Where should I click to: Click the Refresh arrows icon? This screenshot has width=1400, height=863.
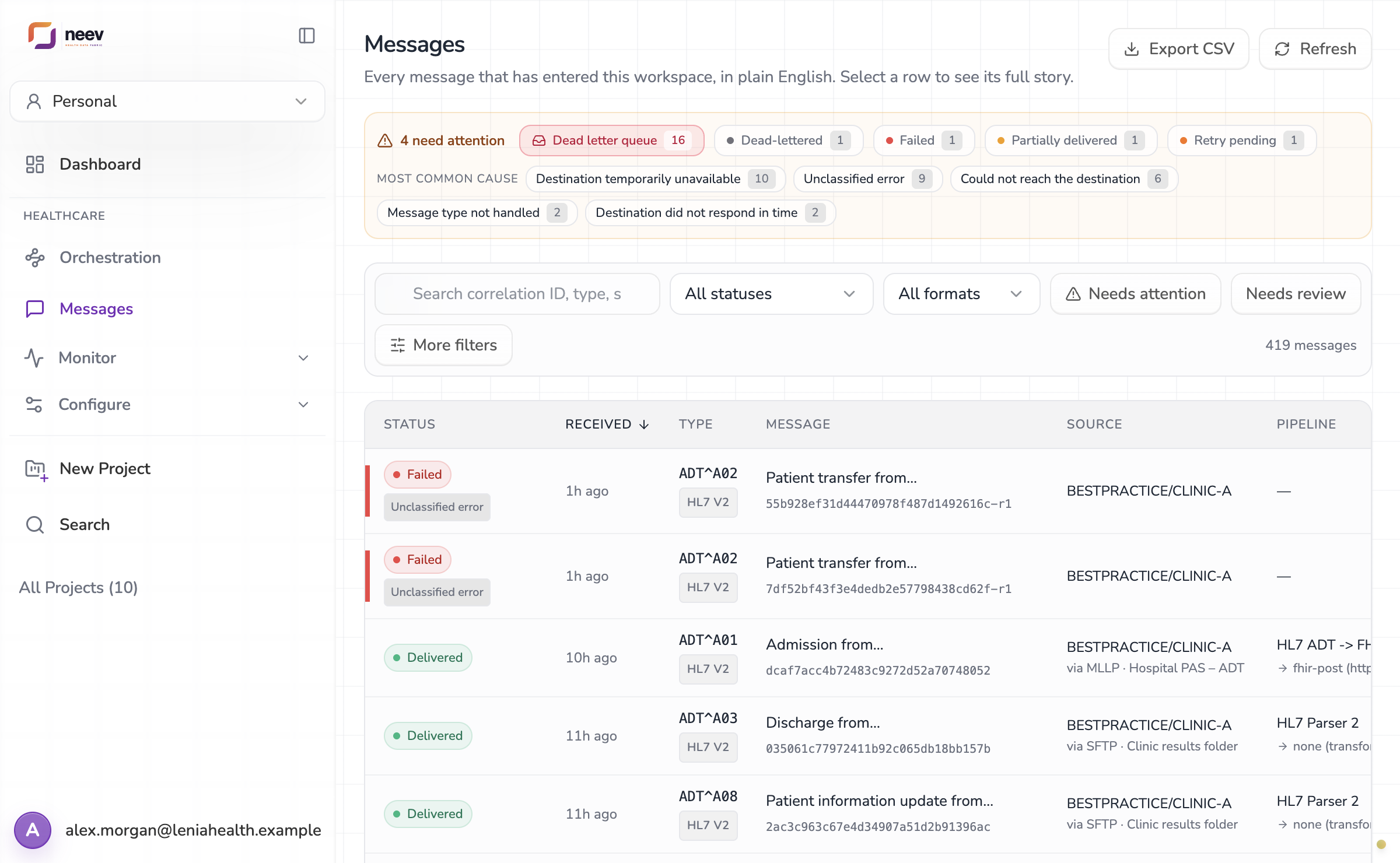pyautogui.click(x=1282, y=49)
